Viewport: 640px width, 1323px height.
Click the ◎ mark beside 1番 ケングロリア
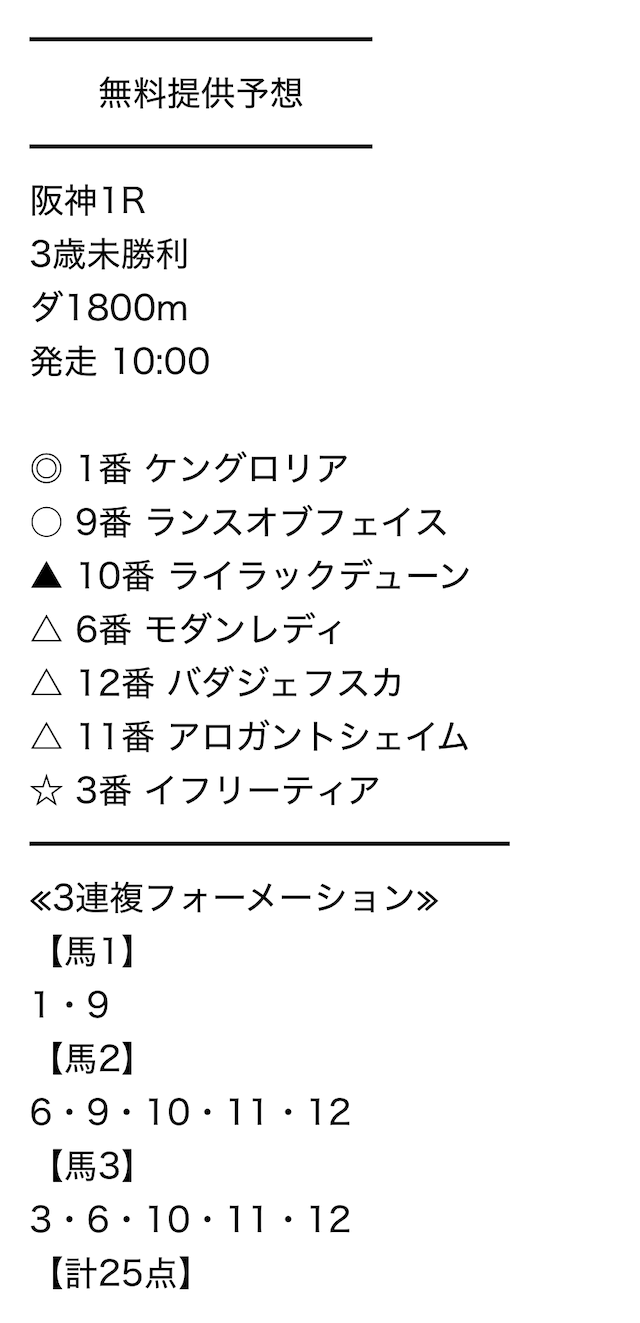click(47, 468)
